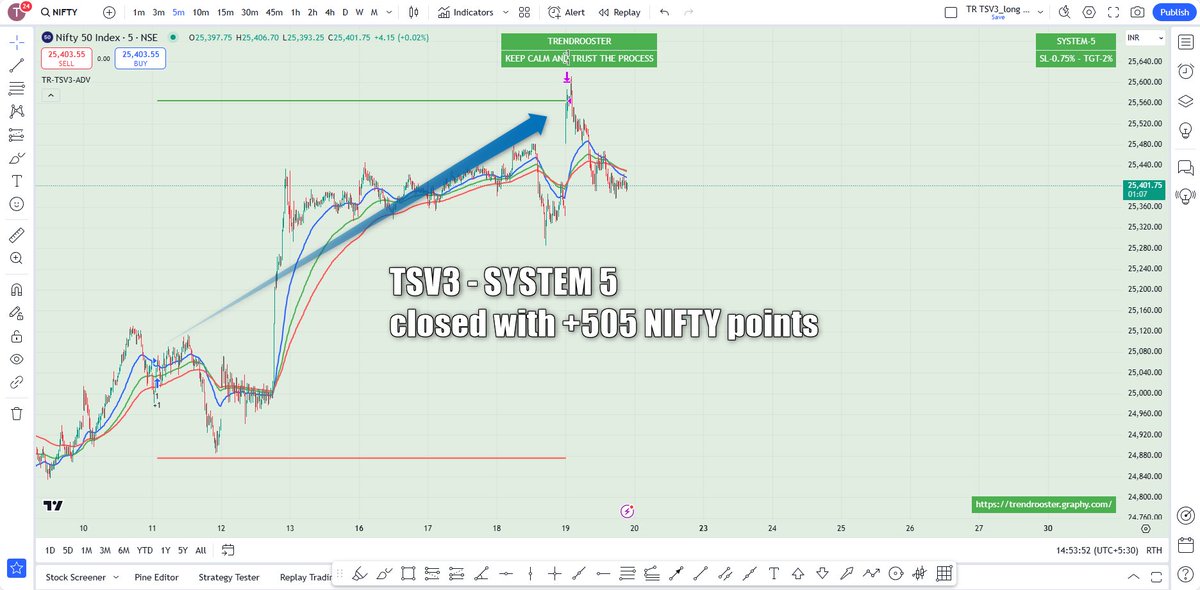Remove drawings with trash icon
The image size is (1200, 590).
(x=16, y=413)
